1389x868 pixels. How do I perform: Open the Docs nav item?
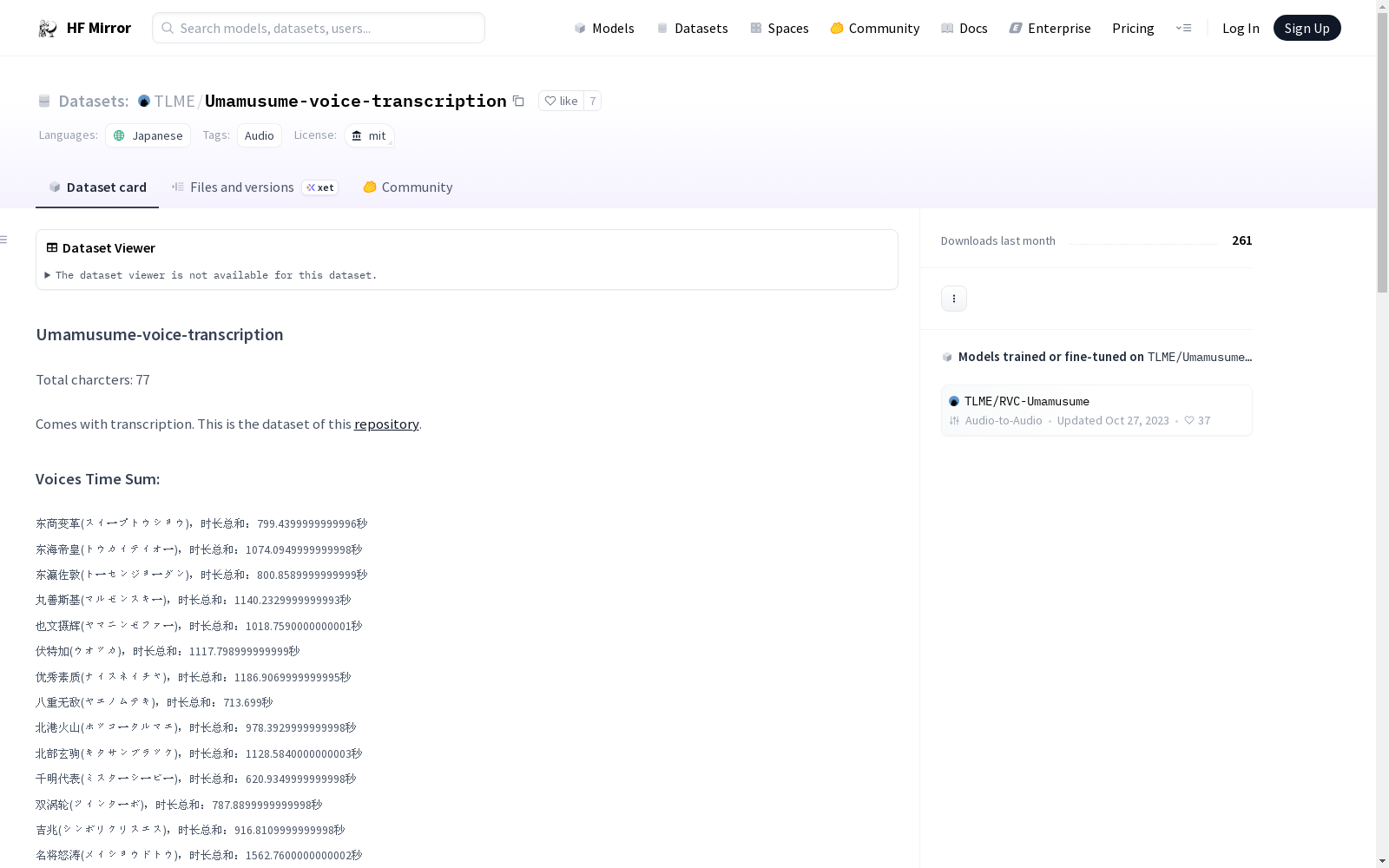point(964,28)
